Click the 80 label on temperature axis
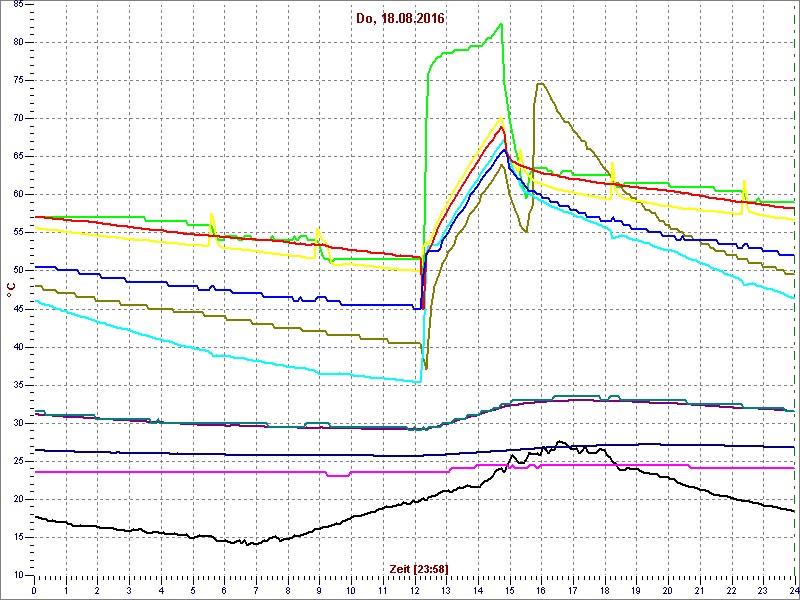 pos(17,42)
